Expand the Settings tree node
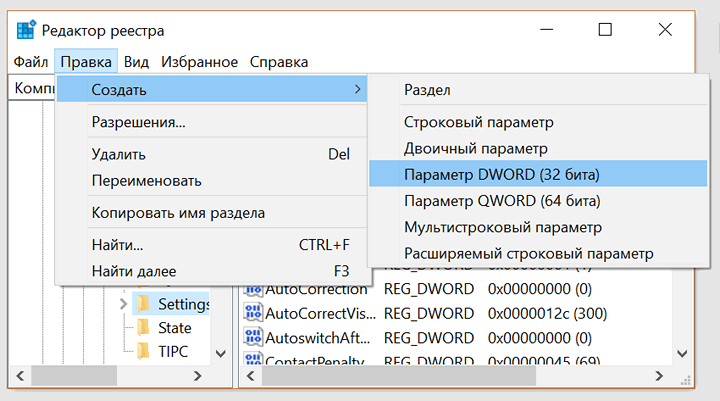 [123, 304]
